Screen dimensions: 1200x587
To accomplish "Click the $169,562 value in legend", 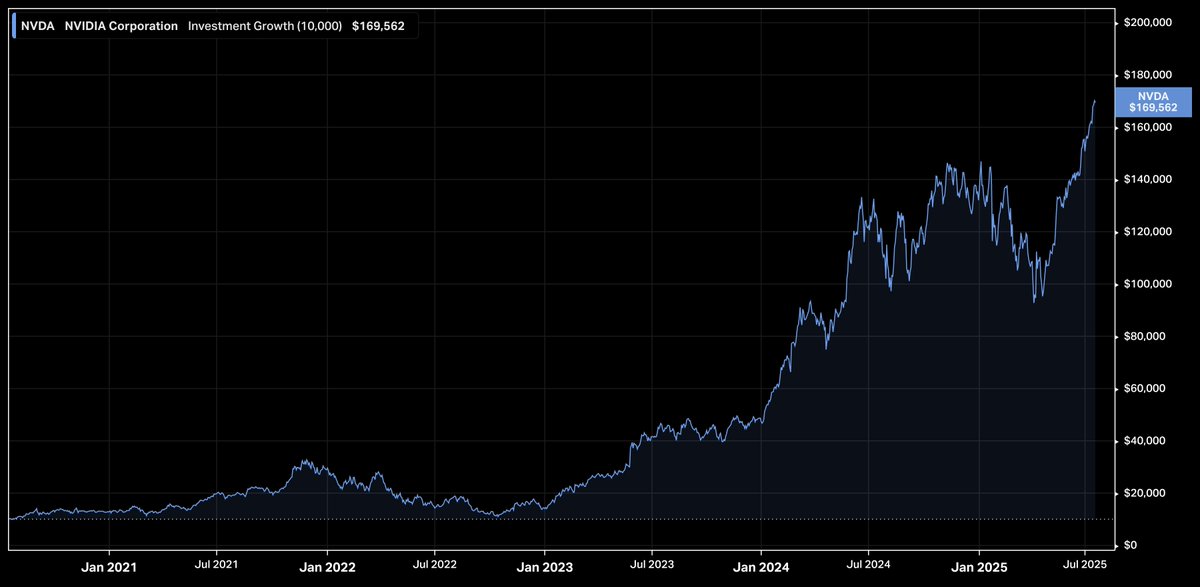I will 378,26.
